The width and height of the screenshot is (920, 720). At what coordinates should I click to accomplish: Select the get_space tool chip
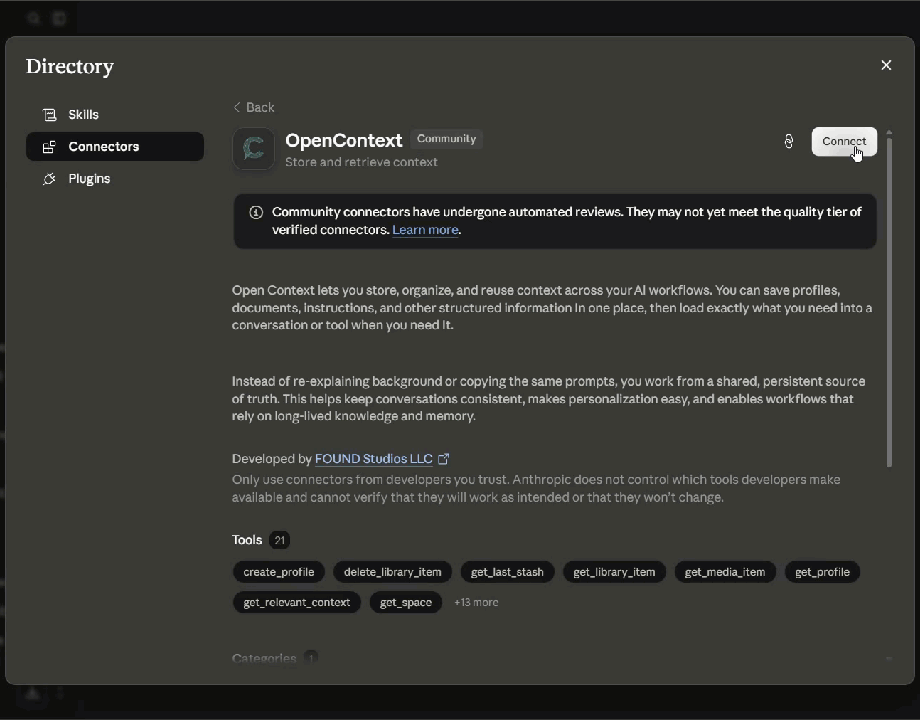pyautogui.click(x=405, y=603)
